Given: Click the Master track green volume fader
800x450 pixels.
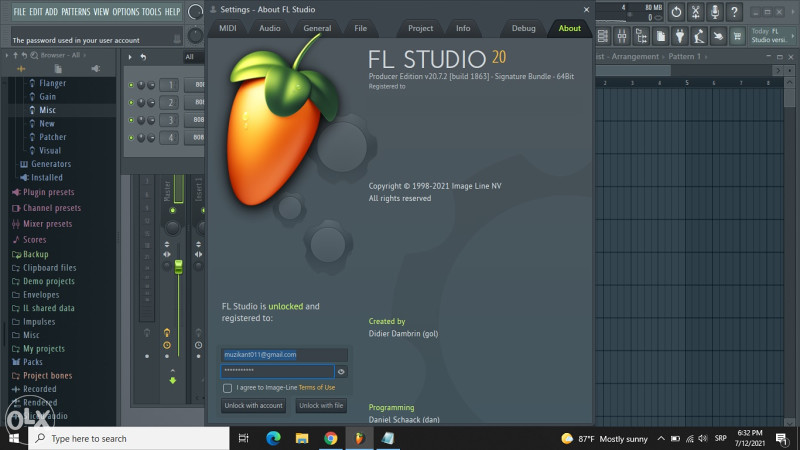Looking at the screenshot, I should tap(179, 266).
